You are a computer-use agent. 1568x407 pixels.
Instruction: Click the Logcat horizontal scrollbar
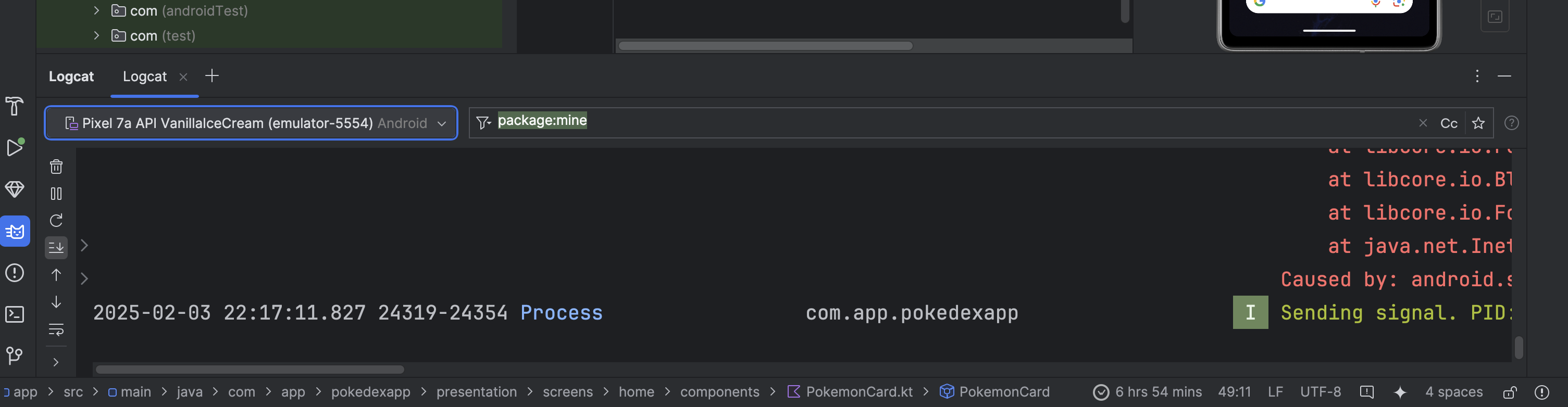pyautogui.click(x=250, y=370)
